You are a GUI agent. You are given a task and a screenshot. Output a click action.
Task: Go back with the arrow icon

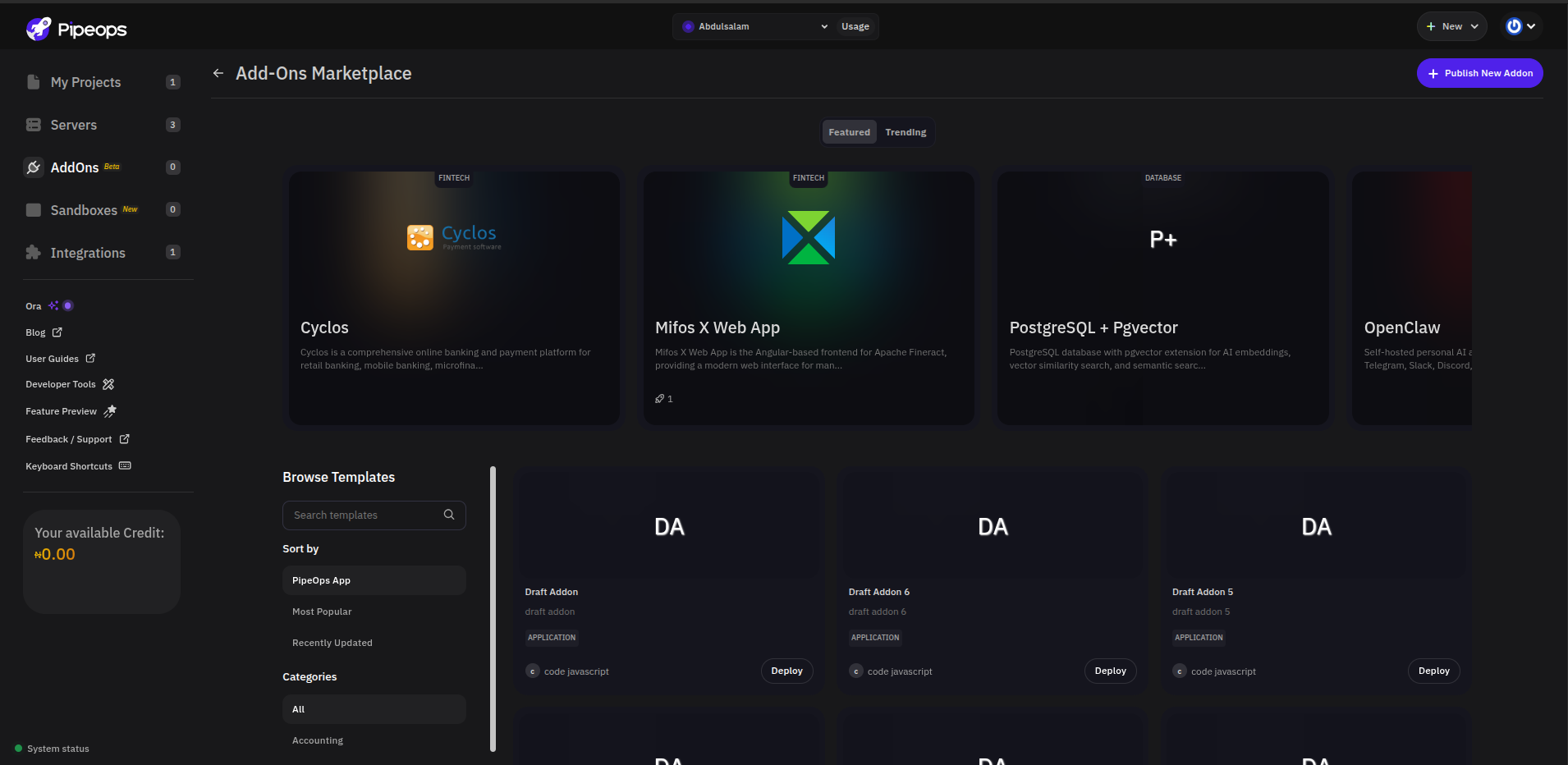[218, 73]
